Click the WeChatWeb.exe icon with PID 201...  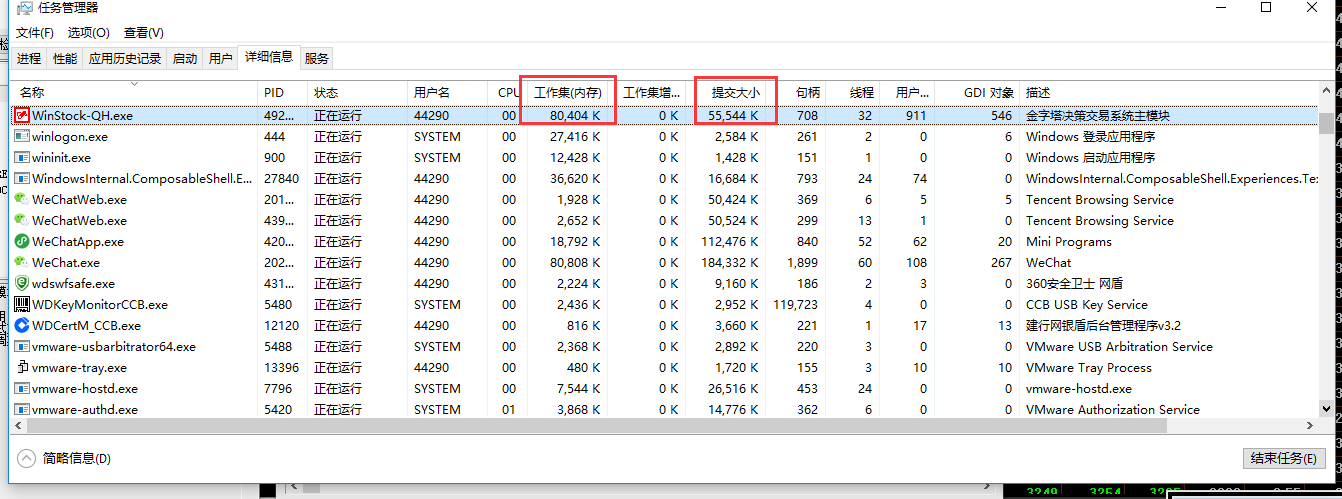coord(22,199)
